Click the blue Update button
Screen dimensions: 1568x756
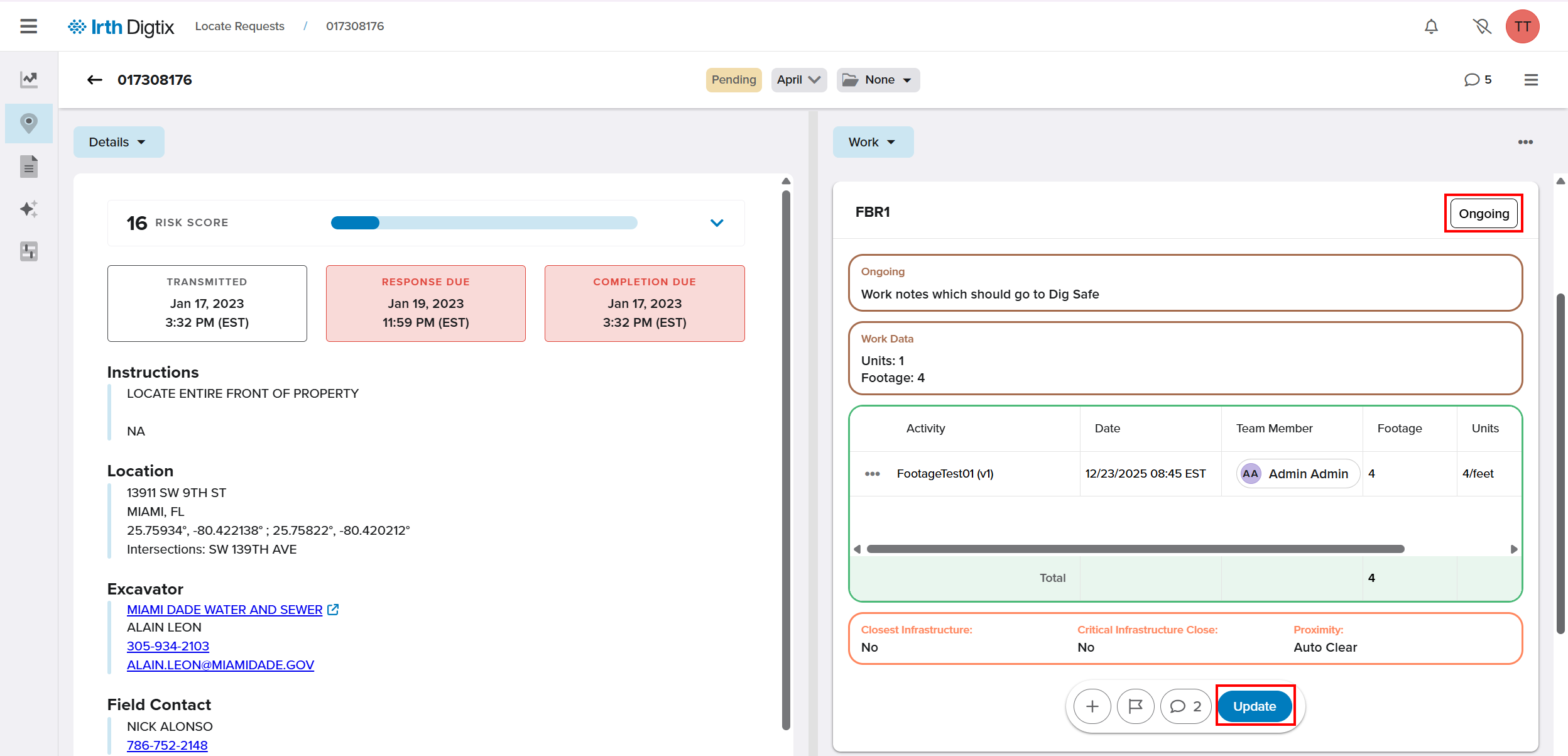1255,706
